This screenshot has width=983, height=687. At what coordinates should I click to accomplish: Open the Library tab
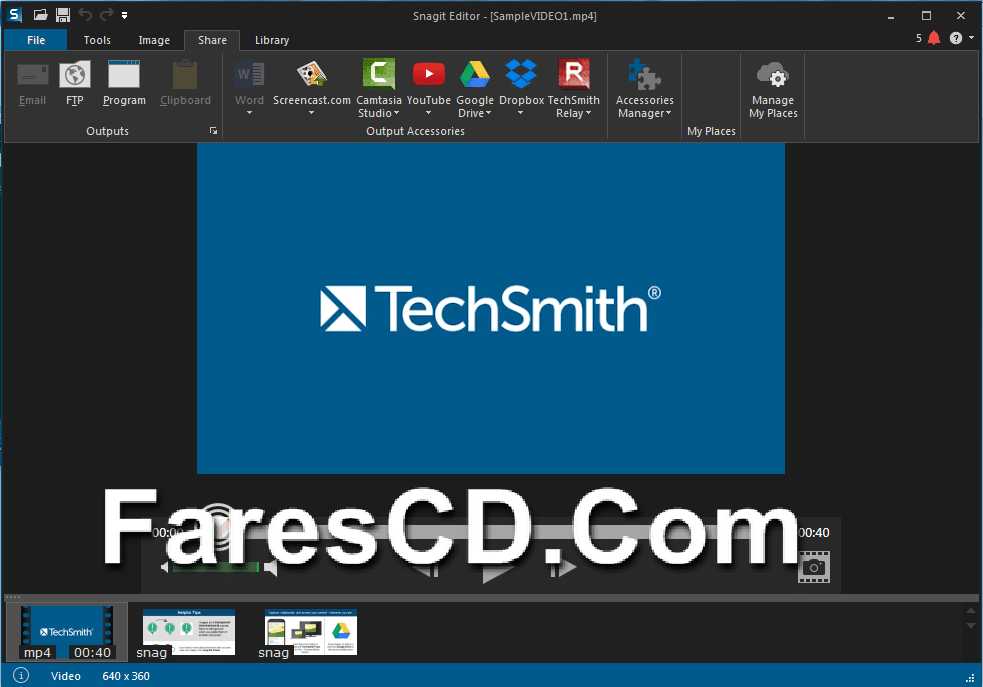tap(272, 40)
